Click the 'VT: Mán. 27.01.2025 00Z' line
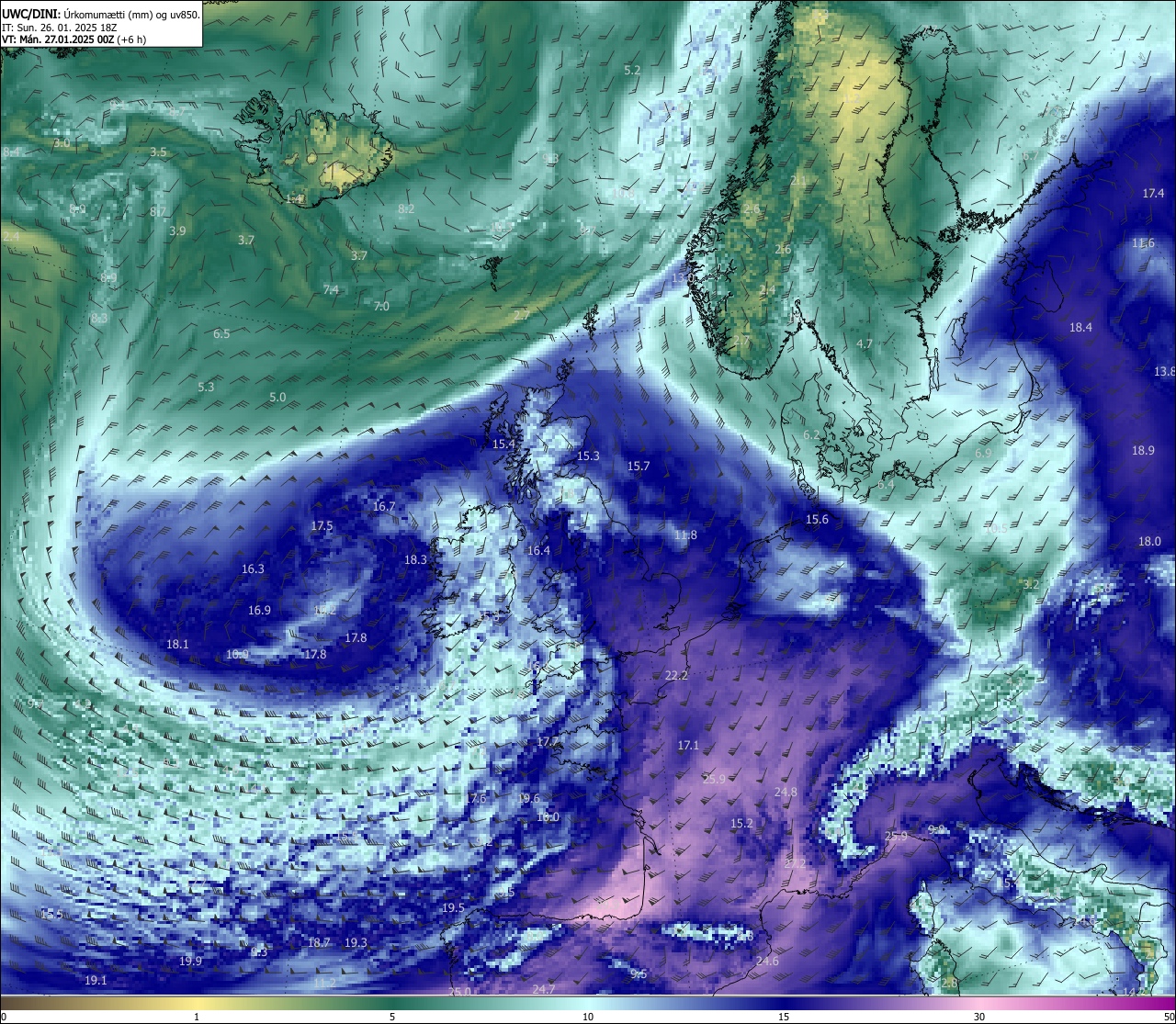This screenshot has width=1176, height=1024. click(x=74, y=39)
